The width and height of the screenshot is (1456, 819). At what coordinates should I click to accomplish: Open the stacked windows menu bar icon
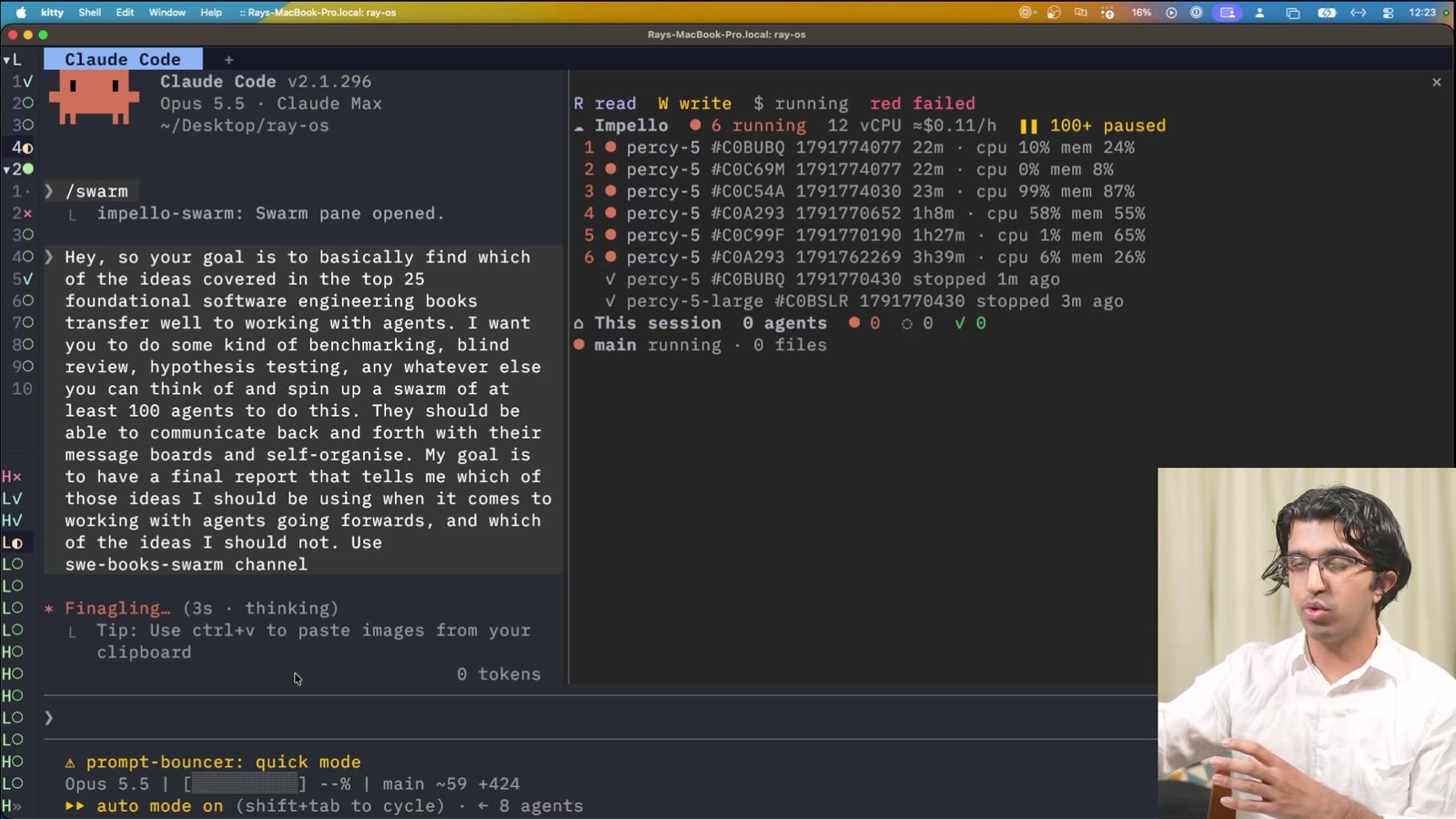pyautogui.click(x=1292, y=13)
